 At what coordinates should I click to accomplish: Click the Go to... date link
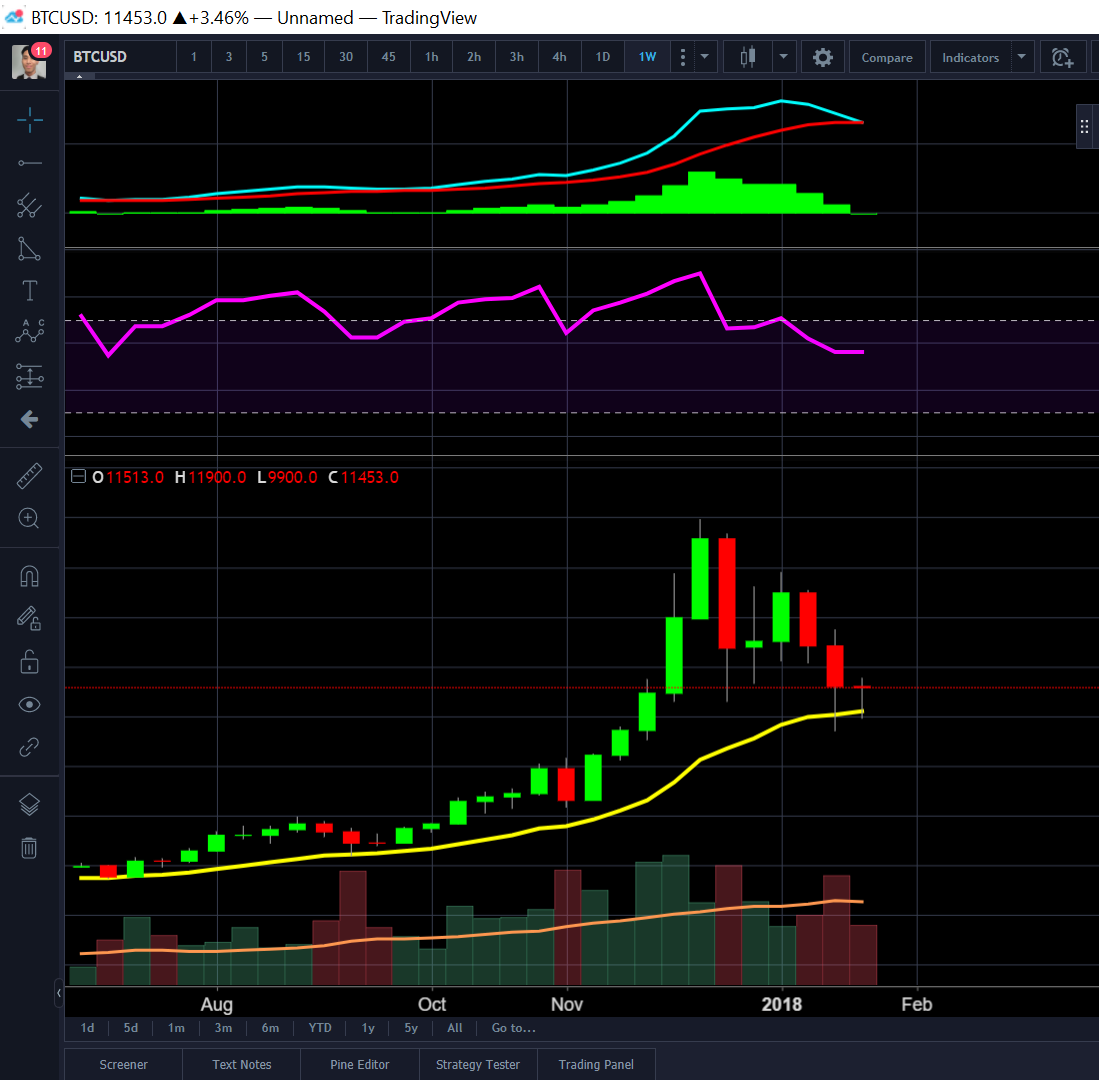point(513,1028)
